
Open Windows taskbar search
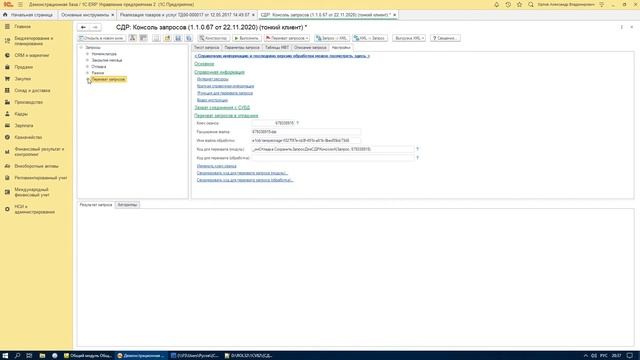pyautogui.click(x=17, y=356)
